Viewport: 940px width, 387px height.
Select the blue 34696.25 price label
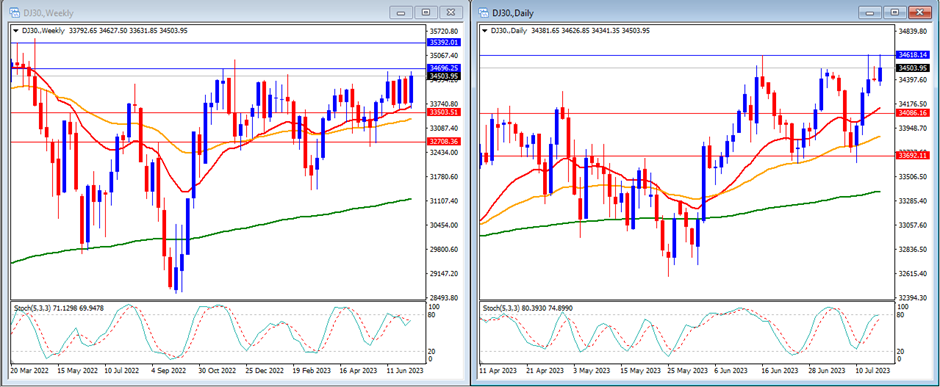pos(444,68)
